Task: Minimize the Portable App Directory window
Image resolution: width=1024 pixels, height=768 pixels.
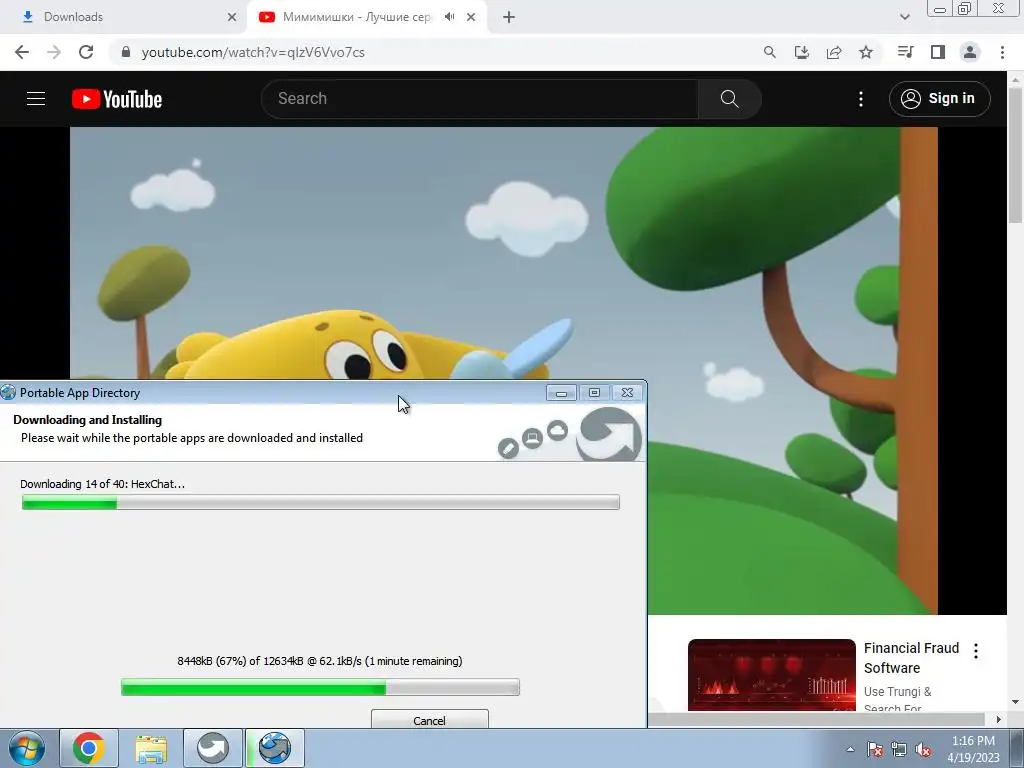Action: (x=561, y=392)
